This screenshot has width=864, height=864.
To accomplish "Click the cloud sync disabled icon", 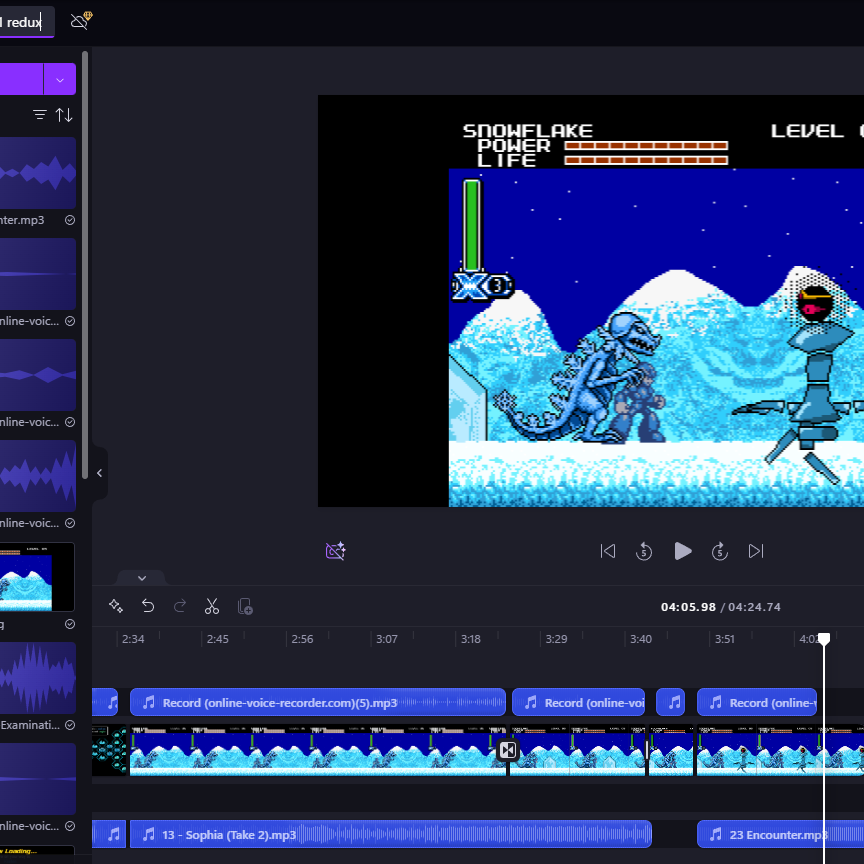I will pyautogui.click(x=81, y=21).
